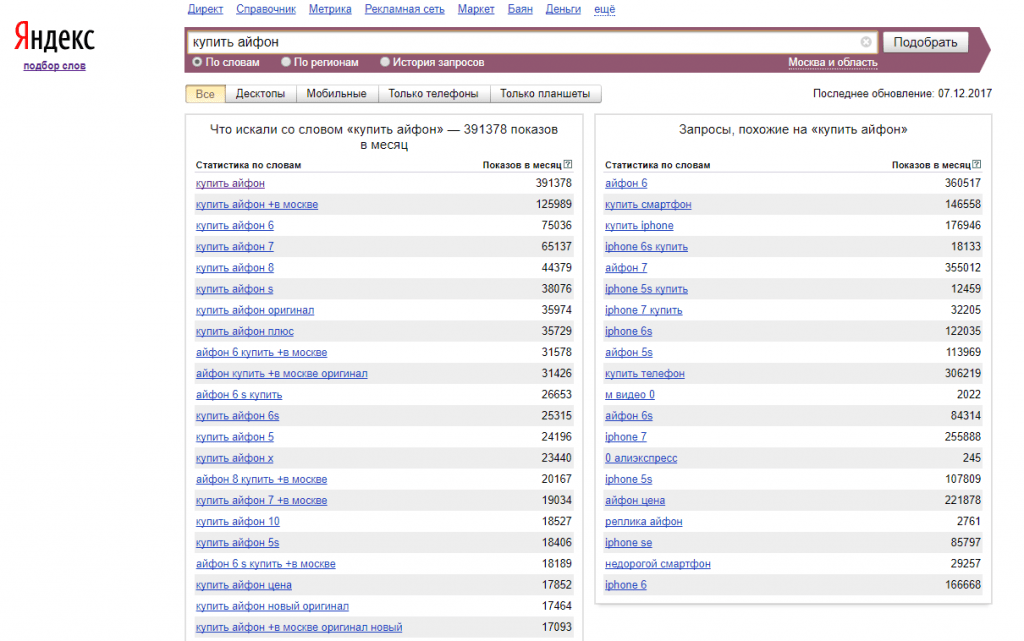Viewport: 1024px width, 641px height.
Task: Expand the 'ещё' services menu
Action: click(605, 9)
